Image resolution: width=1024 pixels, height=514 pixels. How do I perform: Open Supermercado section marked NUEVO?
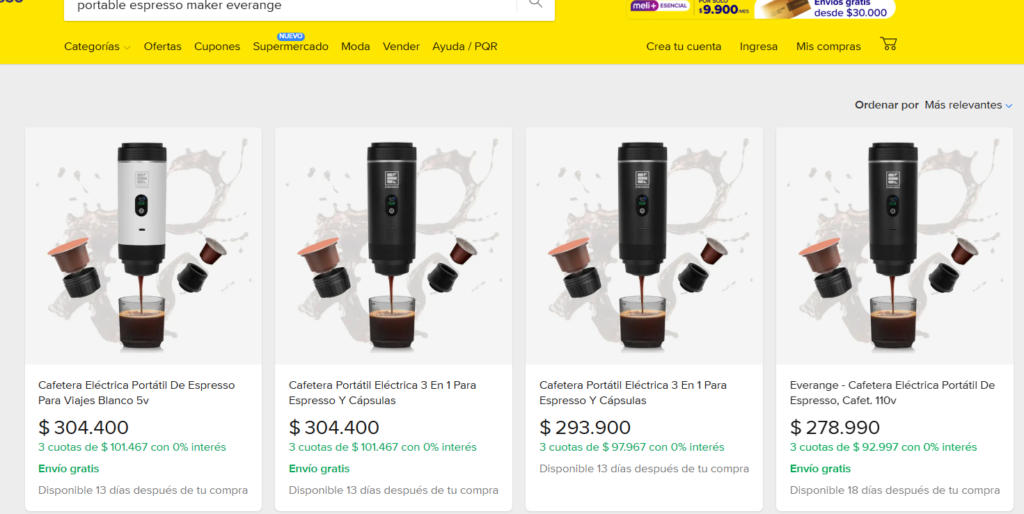[x=290, y=47]
